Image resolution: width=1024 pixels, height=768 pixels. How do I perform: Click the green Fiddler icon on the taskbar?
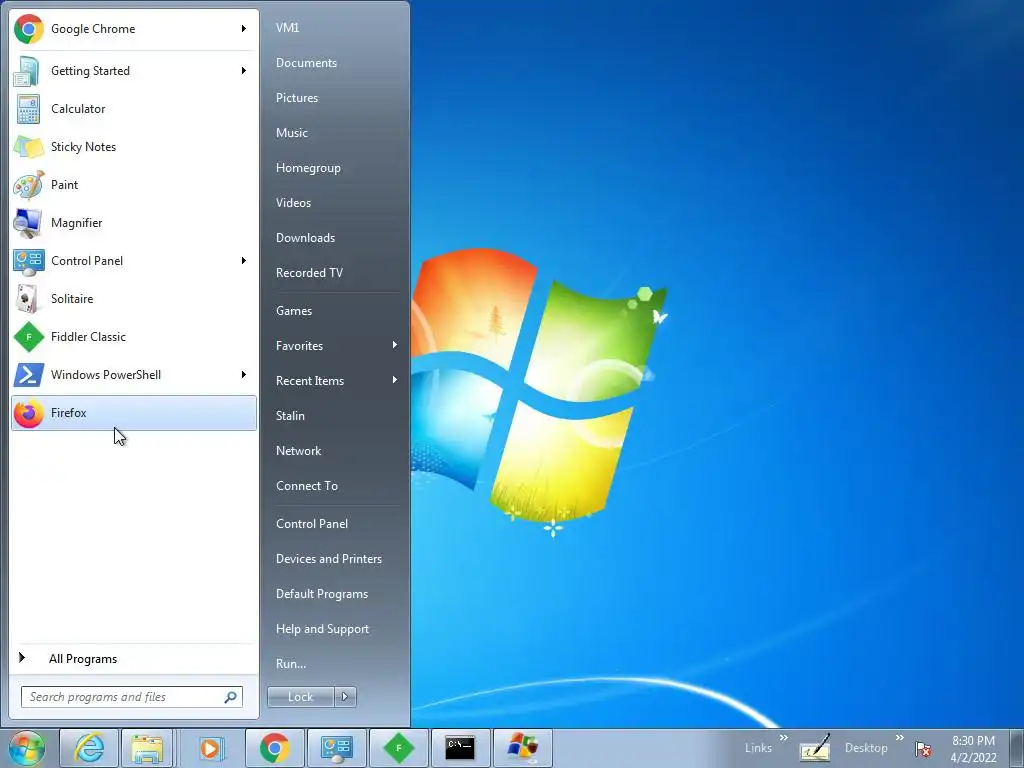[x=398, y=748]
